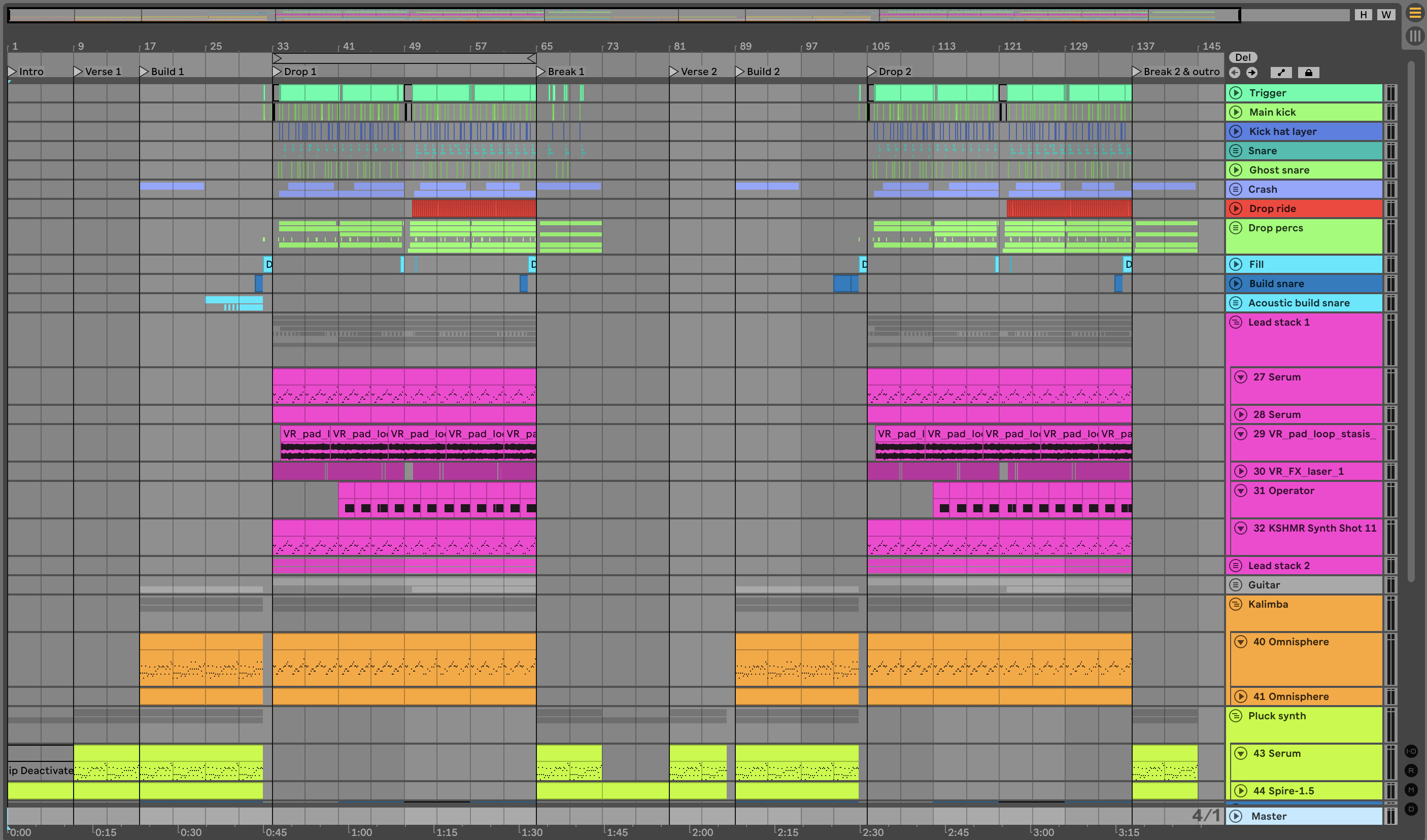Jump to the next locator arrow
This screenshot has width=1427, height=840.
click(1251, 73)
